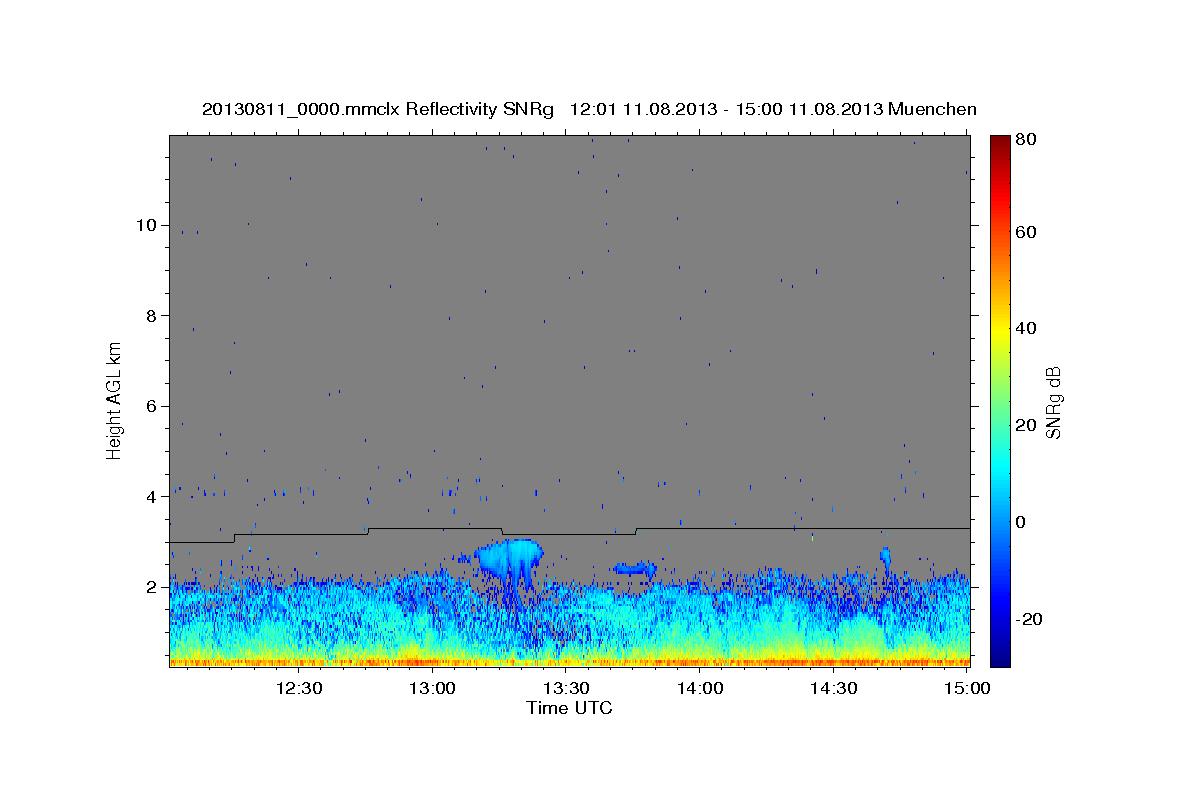Click the dark blue bottom of colorbar
This screenshot has height=800, width=1200.
click(1000, 655)
